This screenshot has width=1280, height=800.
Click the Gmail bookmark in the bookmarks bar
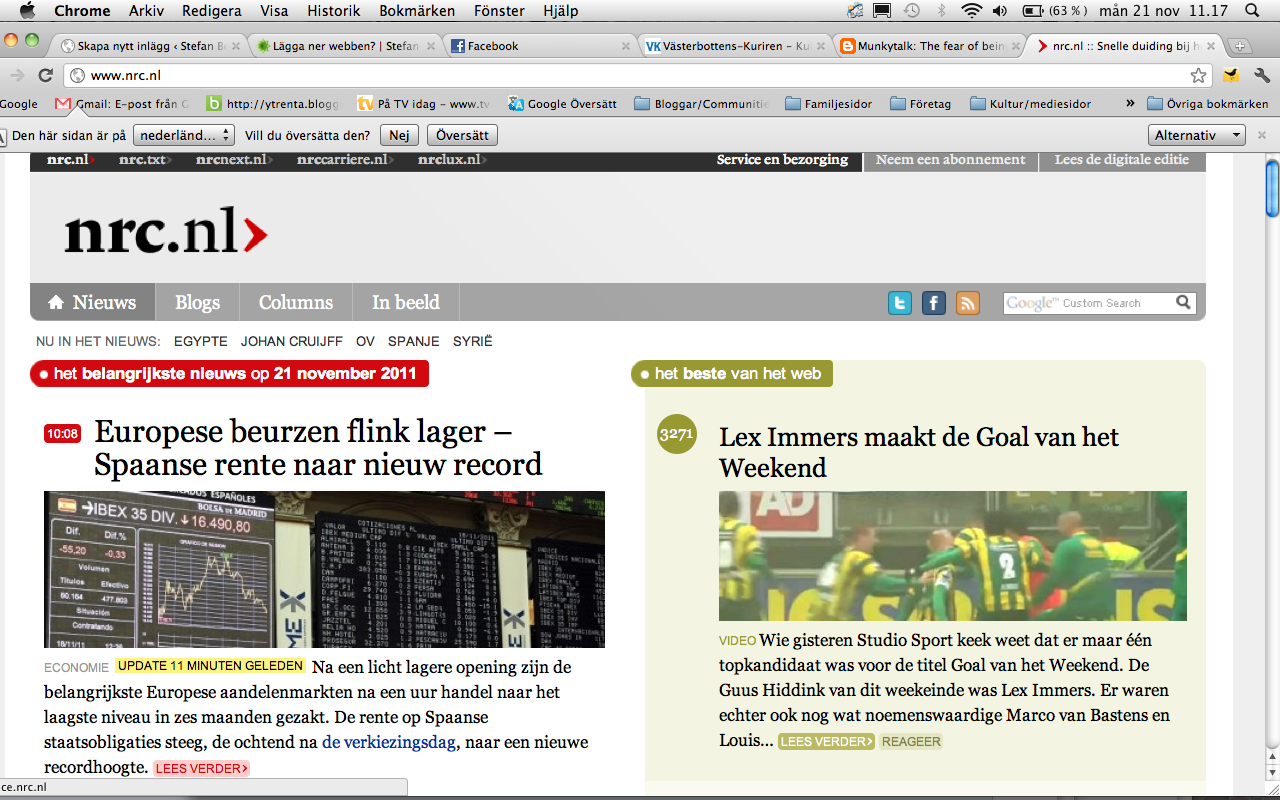coord(121,104)
